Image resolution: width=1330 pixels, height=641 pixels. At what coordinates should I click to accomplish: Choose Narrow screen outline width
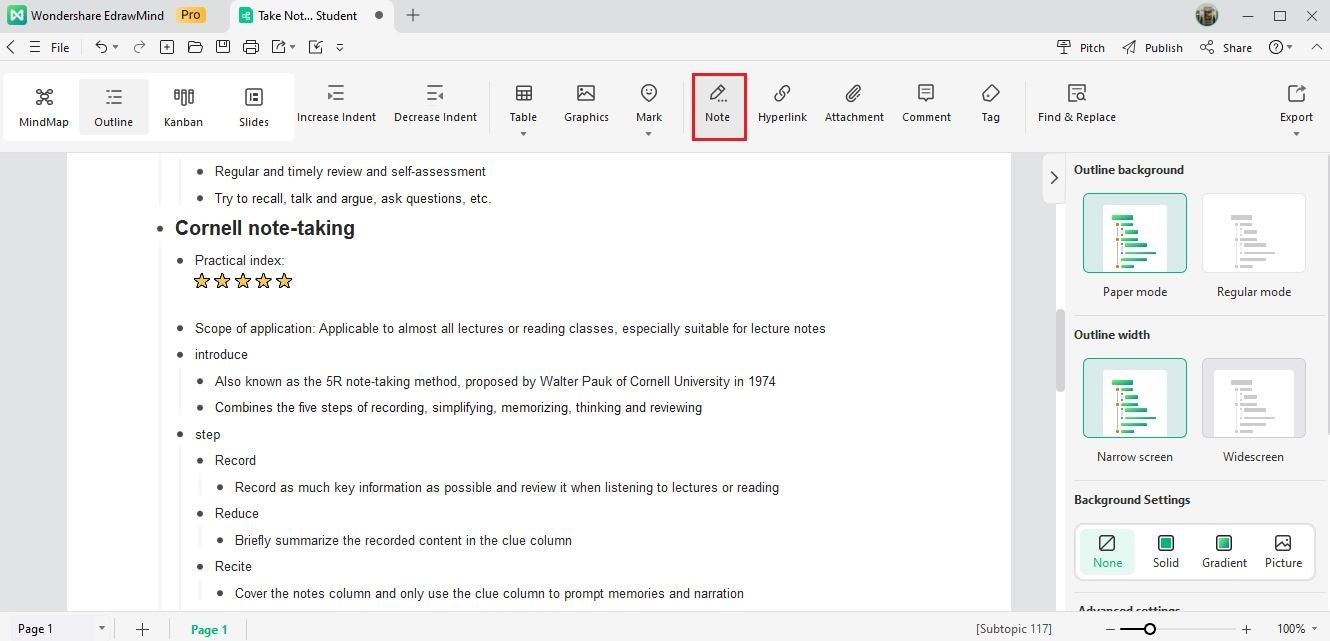coord(1135,398)
